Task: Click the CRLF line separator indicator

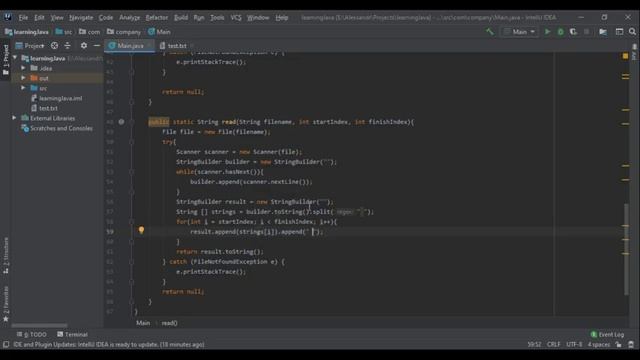Action: click(553, 345)
